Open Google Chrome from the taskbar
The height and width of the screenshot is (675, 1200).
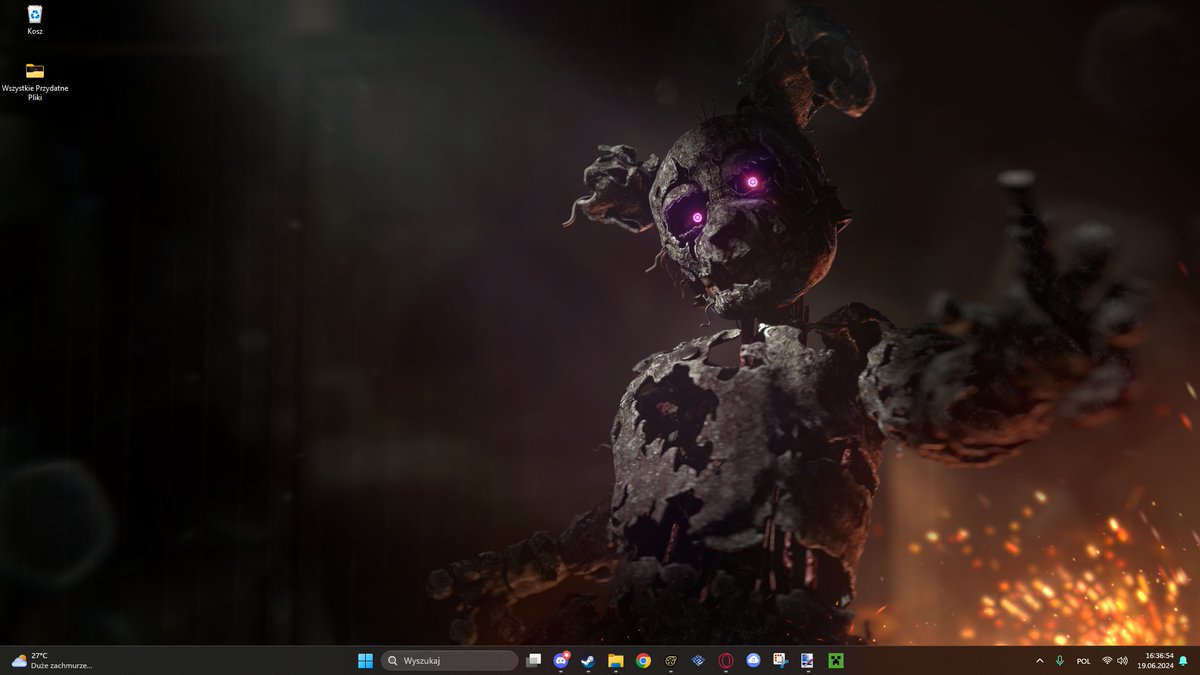pyautogui.click(x=643, y=660)
